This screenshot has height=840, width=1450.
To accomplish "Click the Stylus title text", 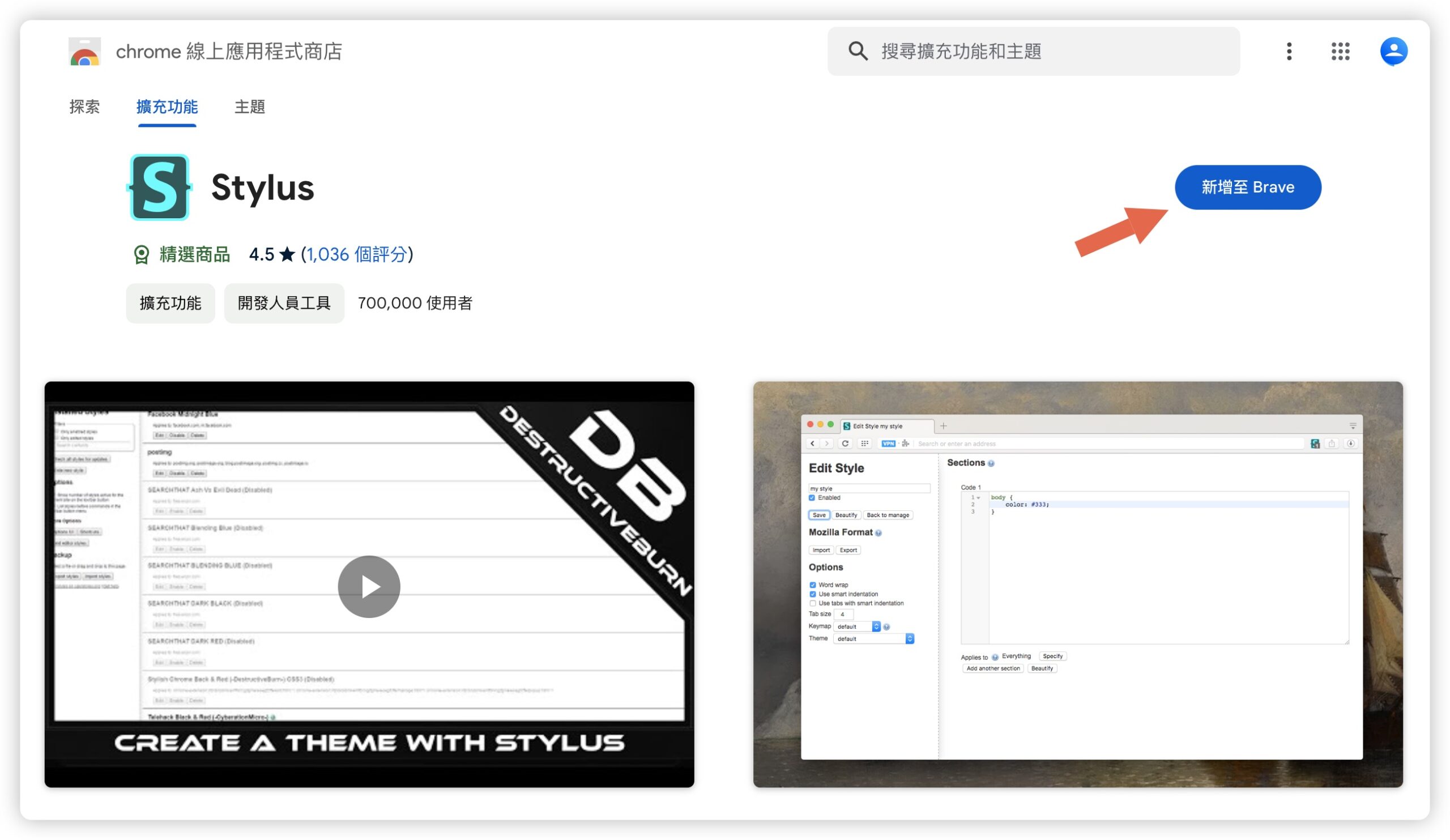I will [263, 187].
